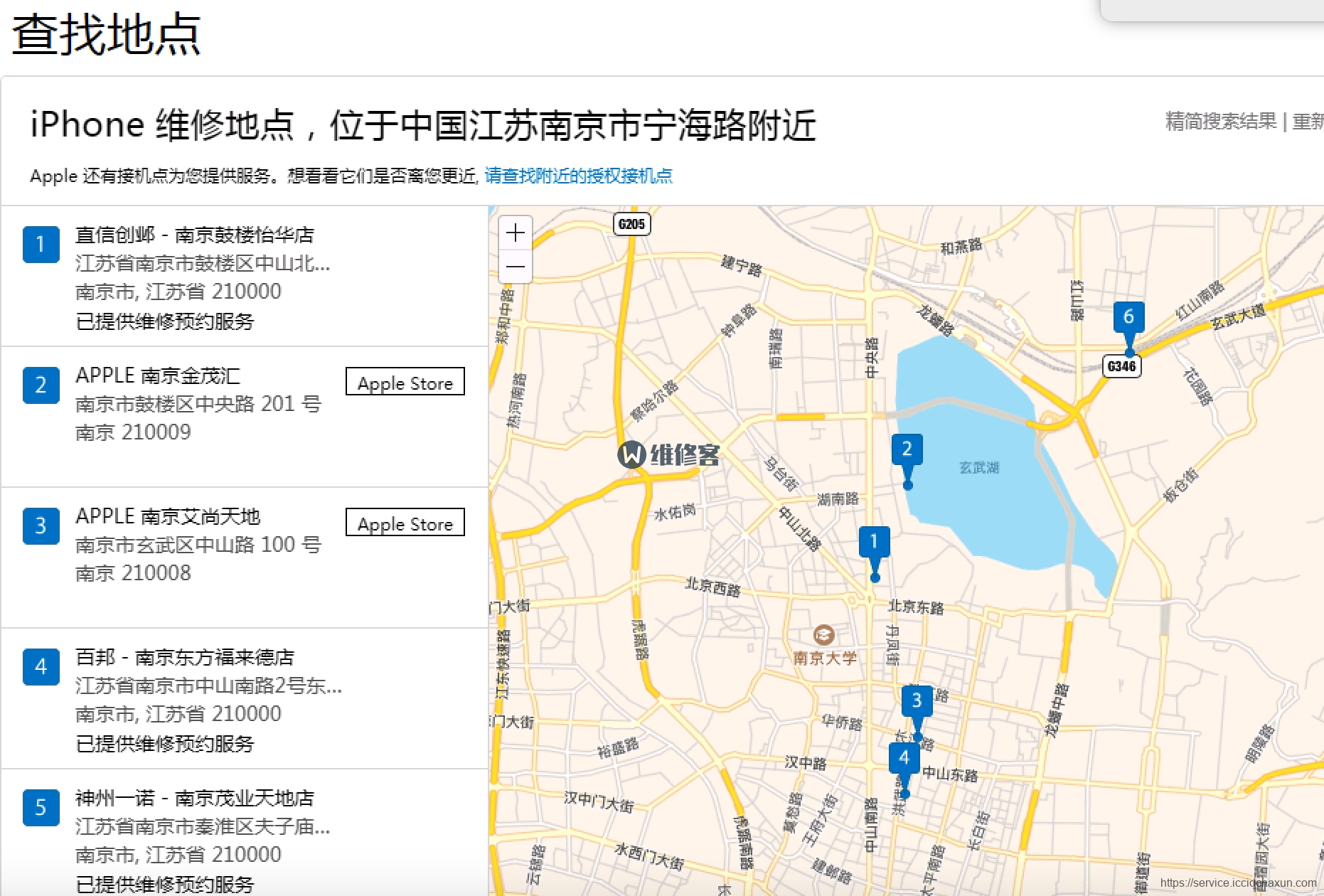This screenshot has height=896, width=1324.
Task: Click the G205 highway shield on map
Action: pos(631,225)
